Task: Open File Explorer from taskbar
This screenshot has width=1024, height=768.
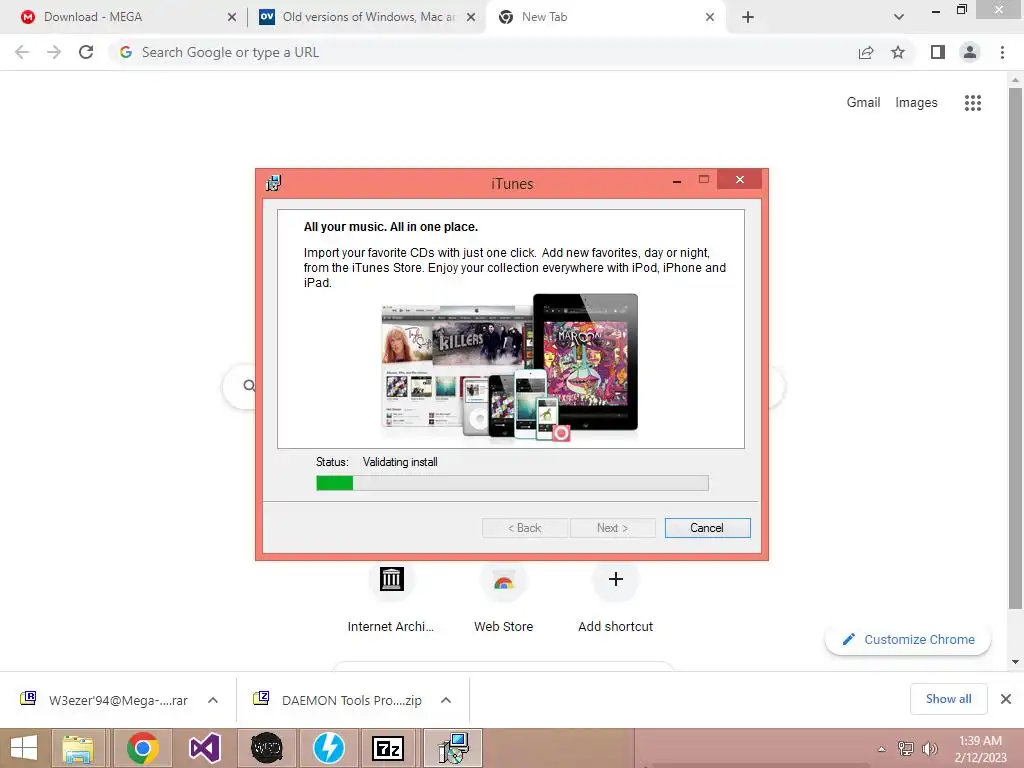Action: coord(78,748)
